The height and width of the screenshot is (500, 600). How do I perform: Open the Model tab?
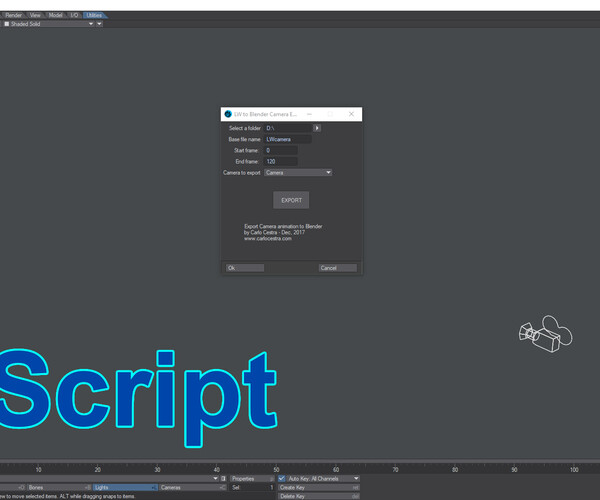click(x=55, y=15)
